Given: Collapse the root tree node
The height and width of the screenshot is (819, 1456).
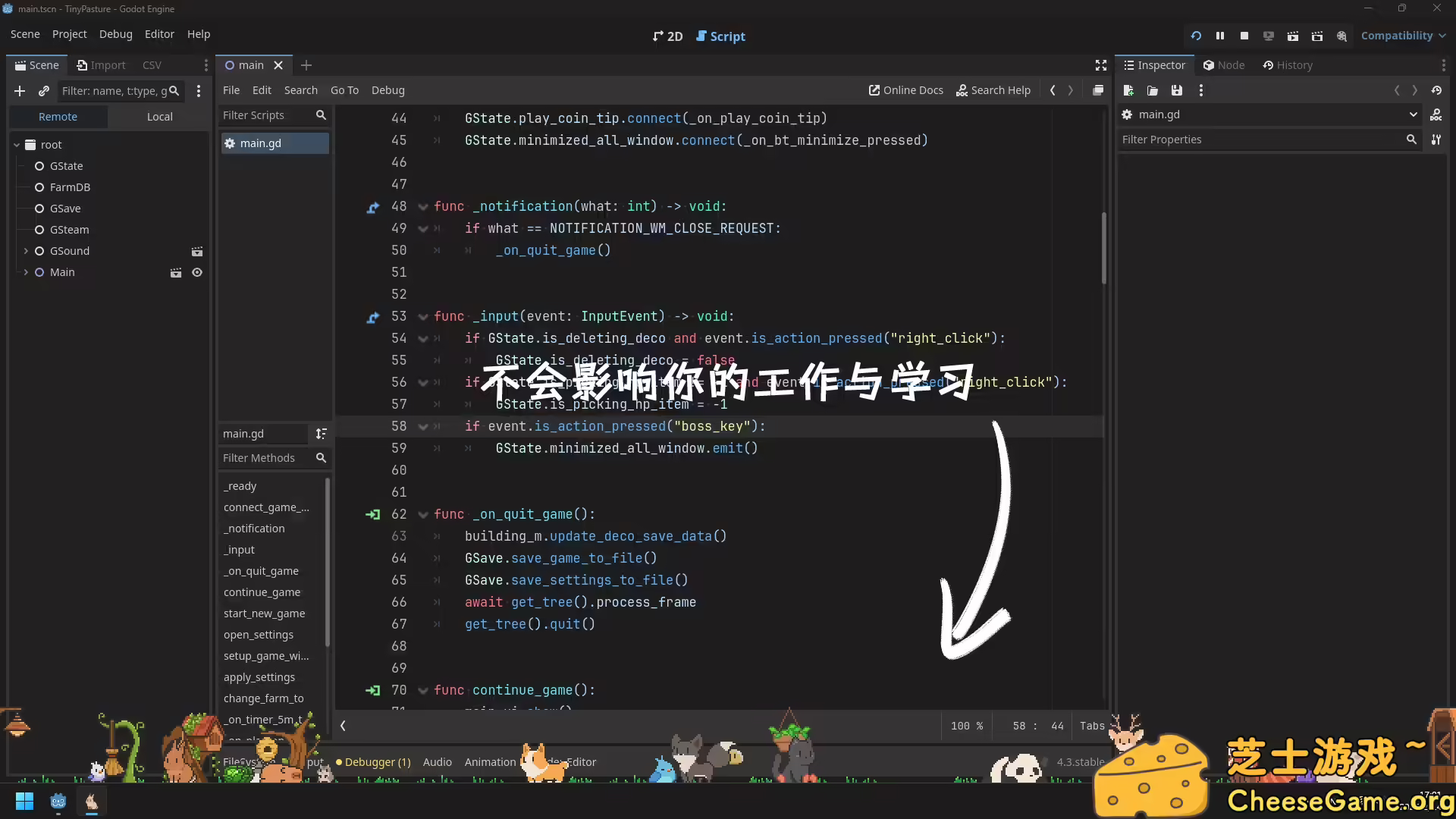Looking at the screenshot, I should coord(17,145).
